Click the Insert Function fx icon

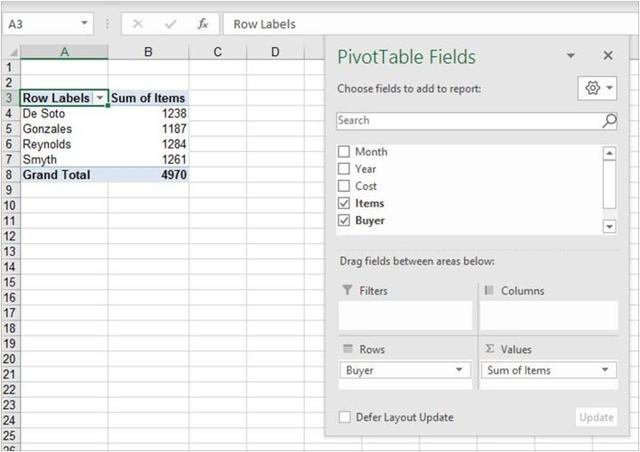203,24
